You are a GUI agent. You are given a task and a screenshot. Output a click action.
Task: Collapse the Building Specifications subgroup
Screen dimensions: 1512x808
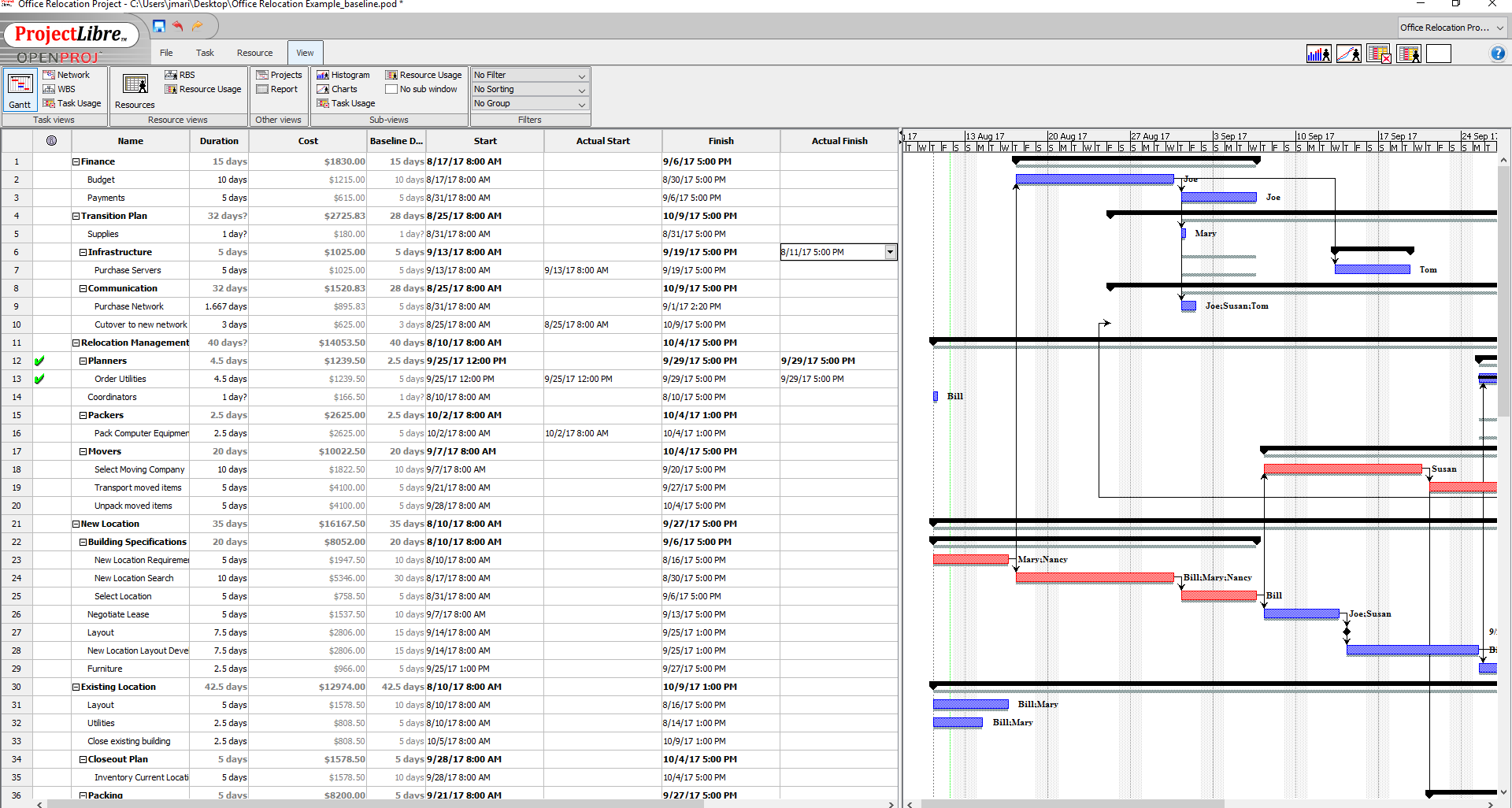click(83, 542)
